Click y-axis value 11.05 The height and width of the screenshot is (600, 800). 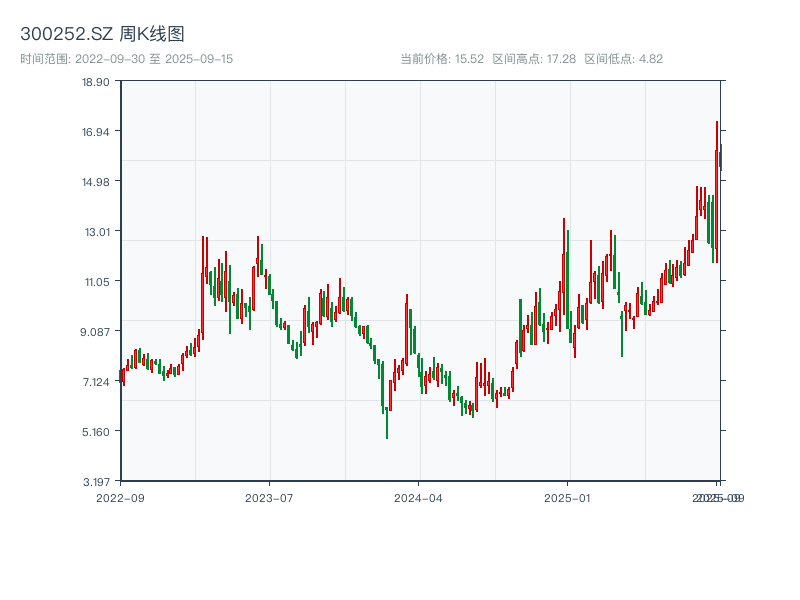point(97,282)
